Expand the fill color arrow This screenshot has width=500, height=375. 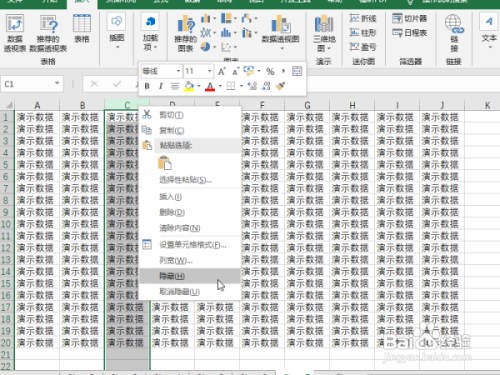pos(199,86)
